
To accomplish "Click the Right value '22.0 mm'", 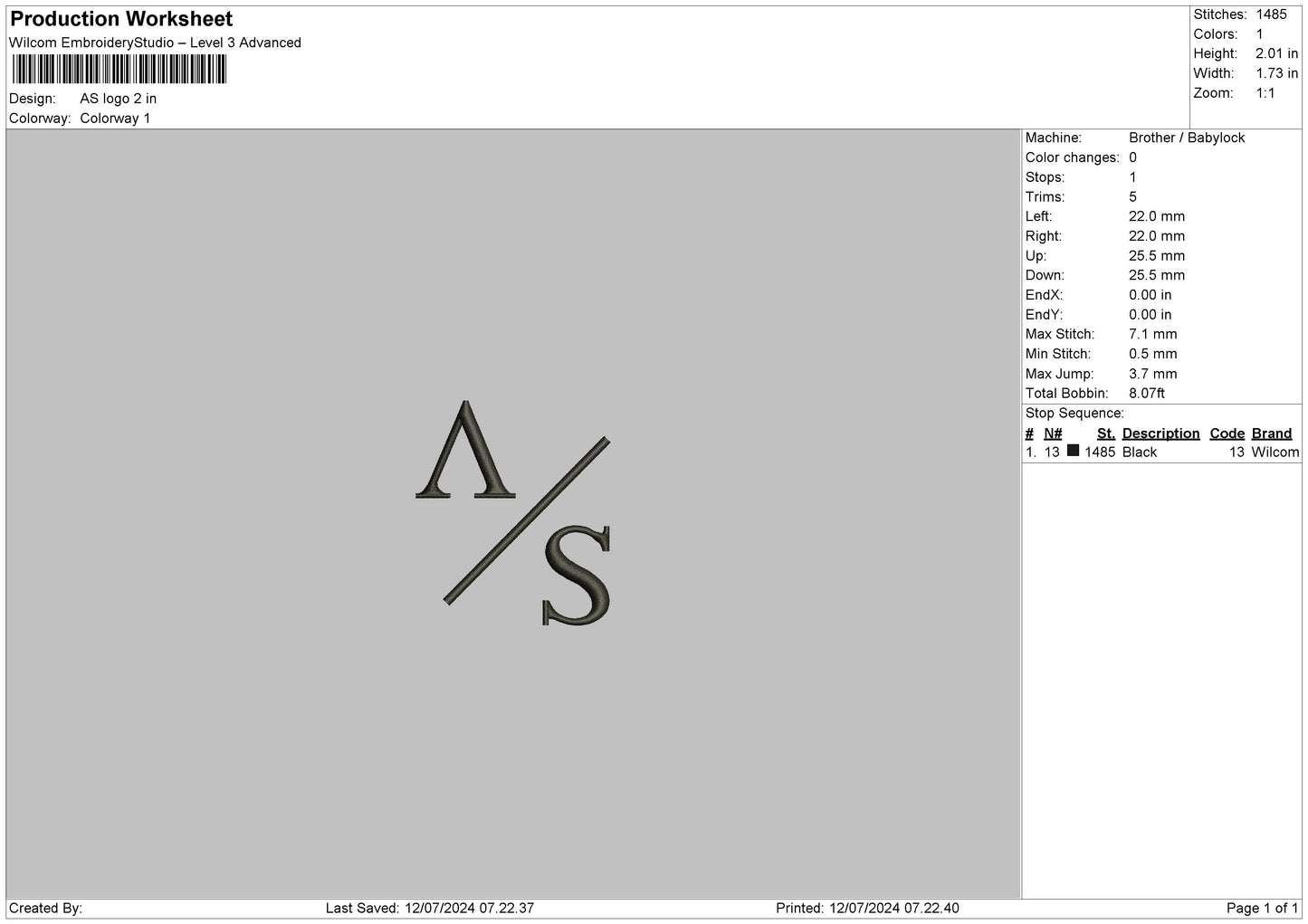I will click(x=1157, y=236).
